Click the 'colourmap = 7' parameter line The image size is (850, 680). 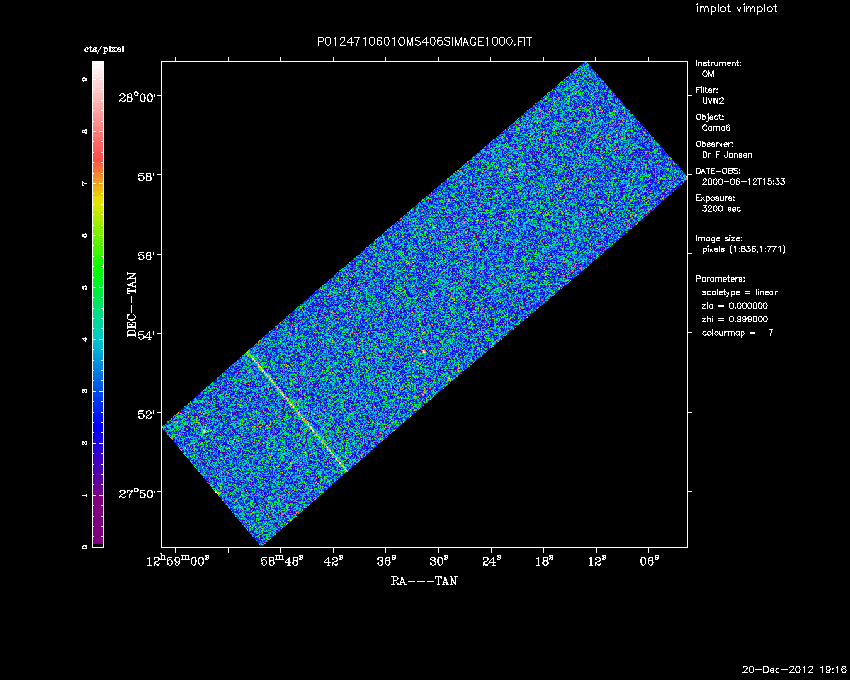click(738, 332)
